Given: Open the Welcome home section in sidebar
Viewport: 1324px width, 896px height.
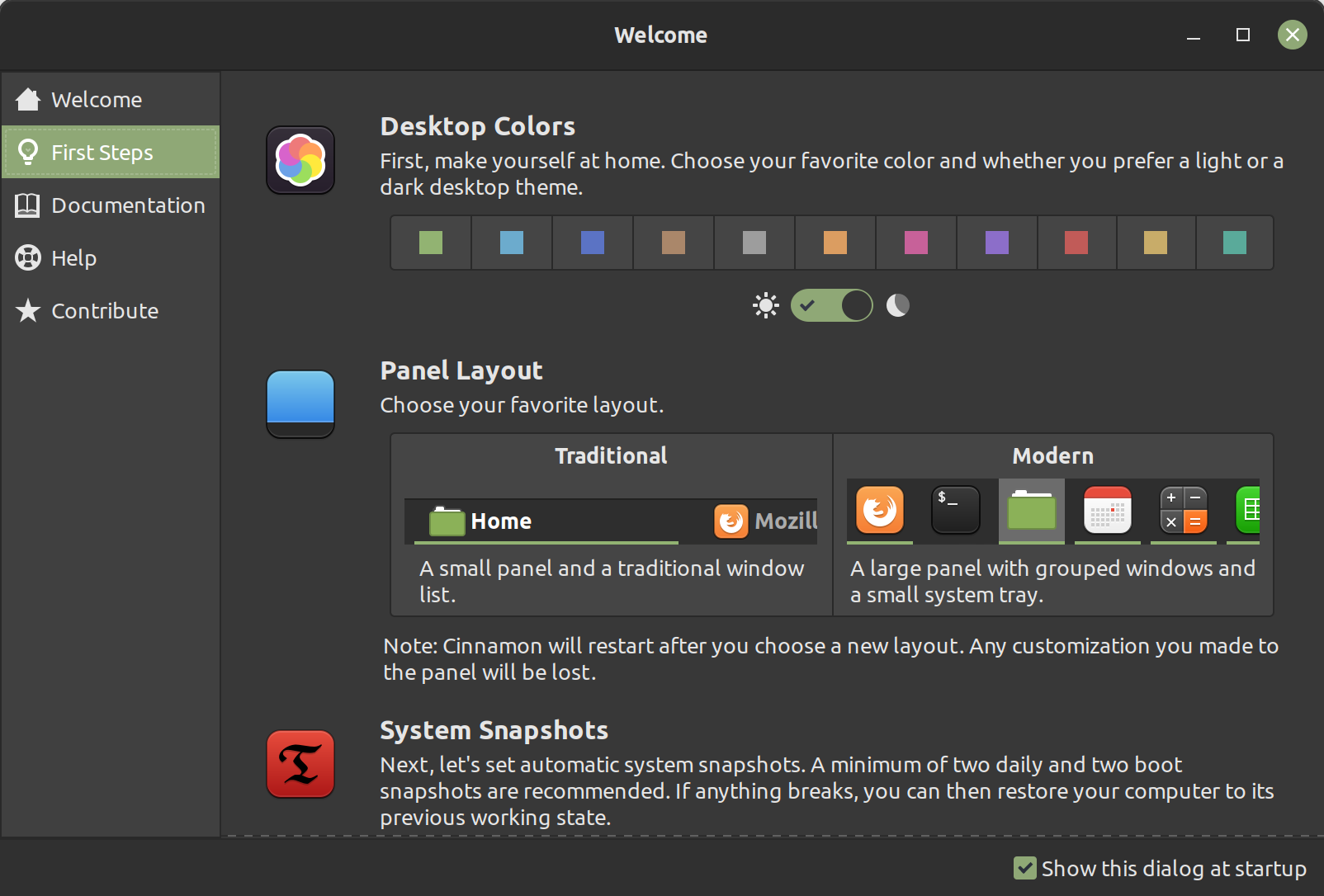Looking at the screenshot, I should click(29, 99).
